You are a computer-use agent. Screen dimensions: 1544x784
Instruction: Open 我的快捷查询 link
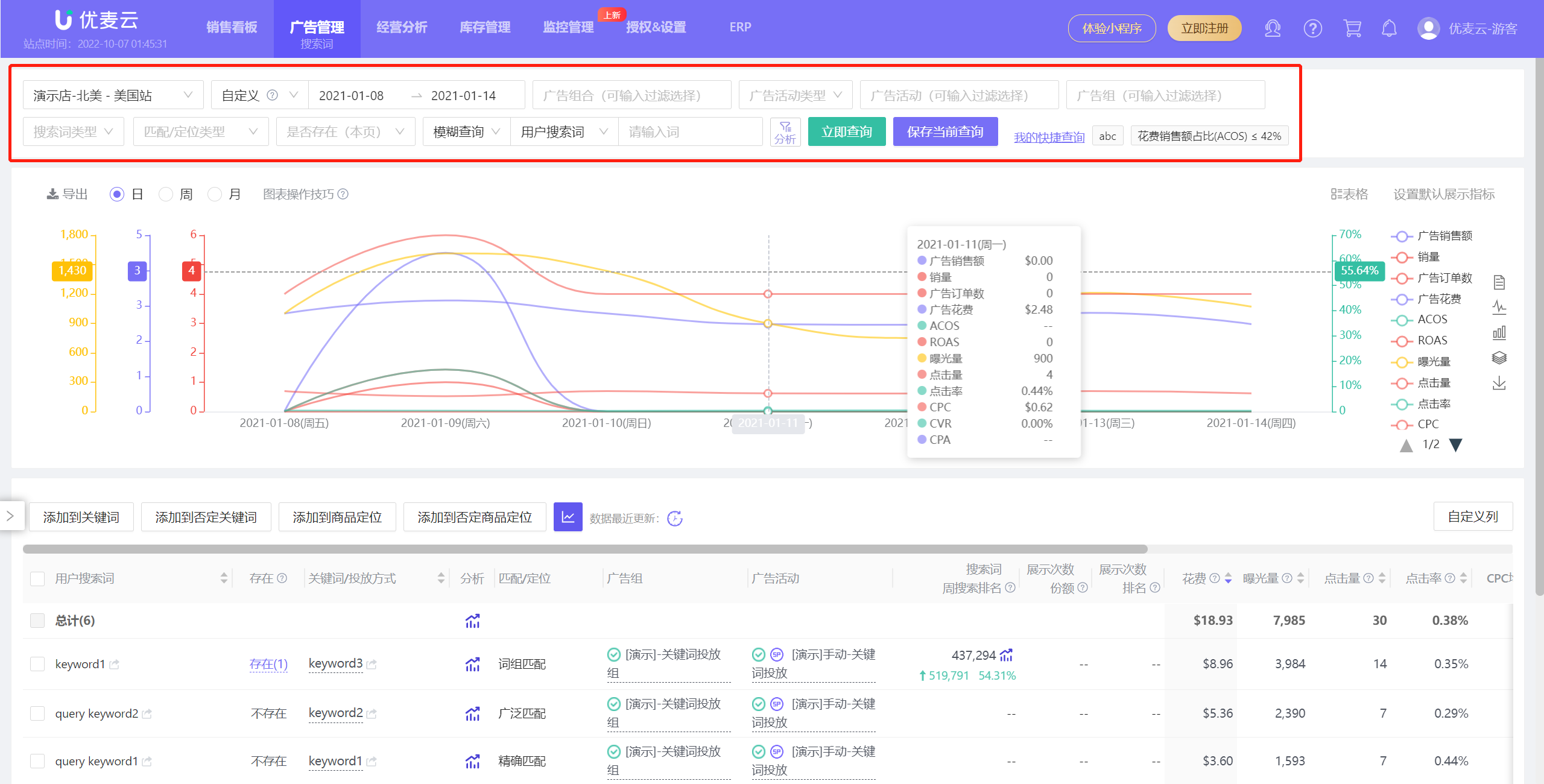coord(1049,137)
